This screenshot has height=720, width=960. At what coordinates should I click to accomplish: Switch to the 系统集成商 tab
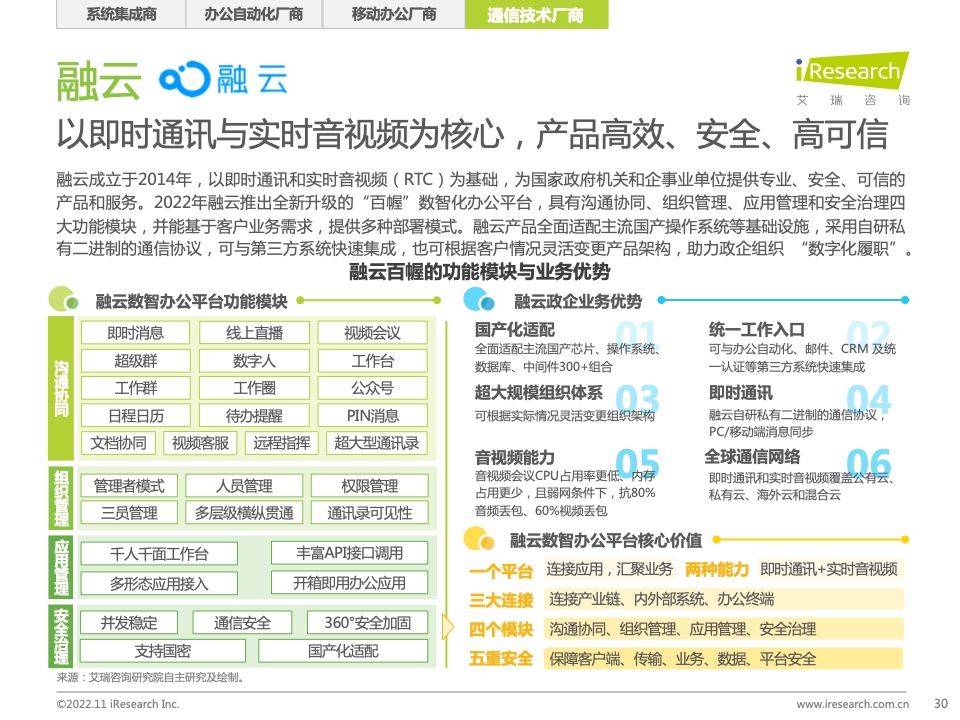[121, 14]
